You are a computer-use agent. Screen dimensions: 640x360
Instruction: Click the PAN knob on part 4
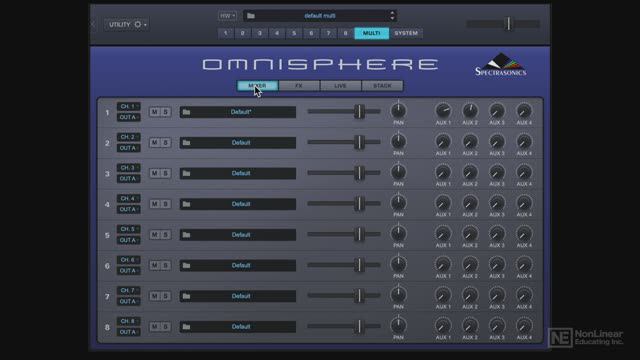point(398,202)
